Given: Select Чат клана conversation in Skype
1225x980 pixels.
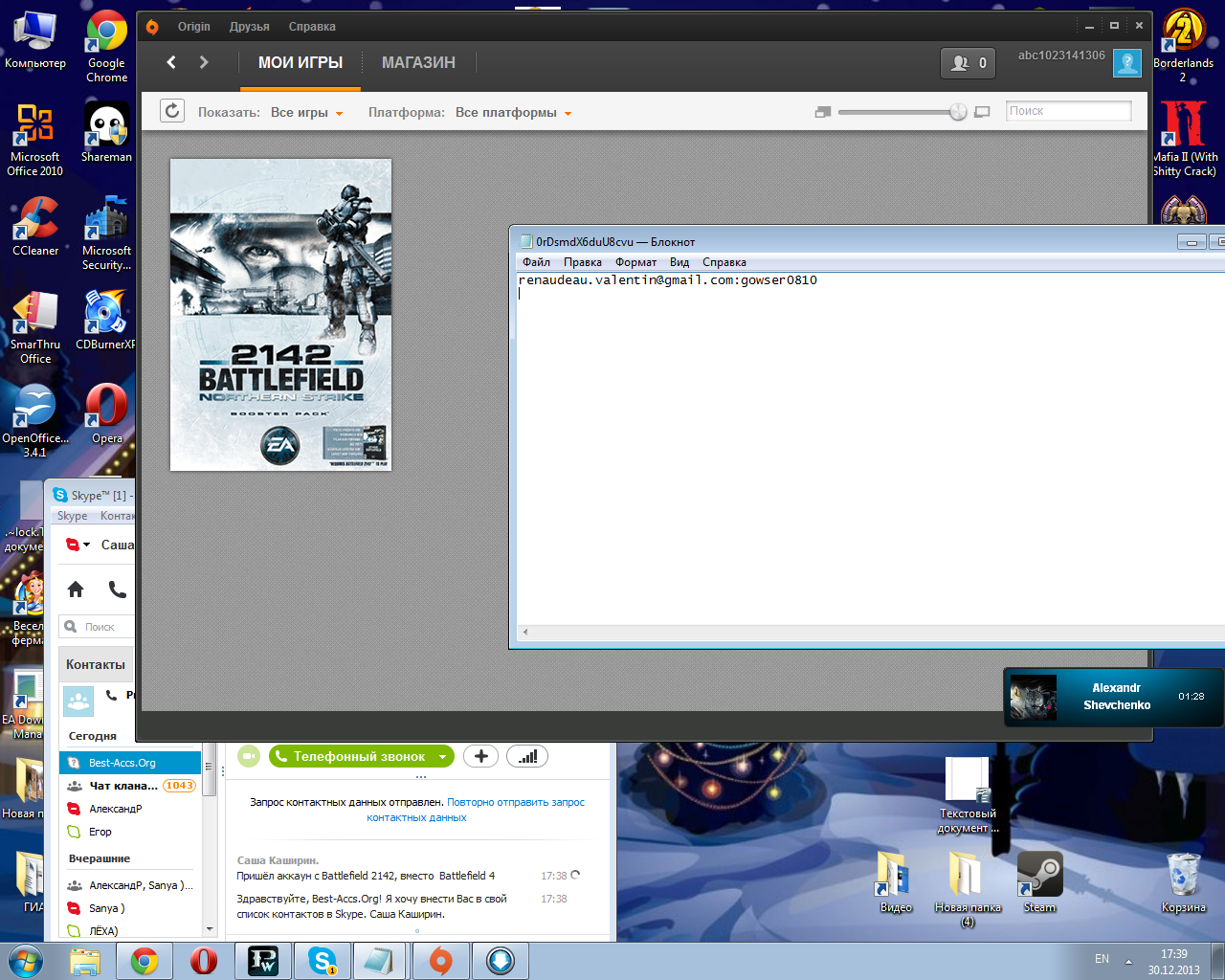Looking at the screenshot, I should [x=130, y=786].
